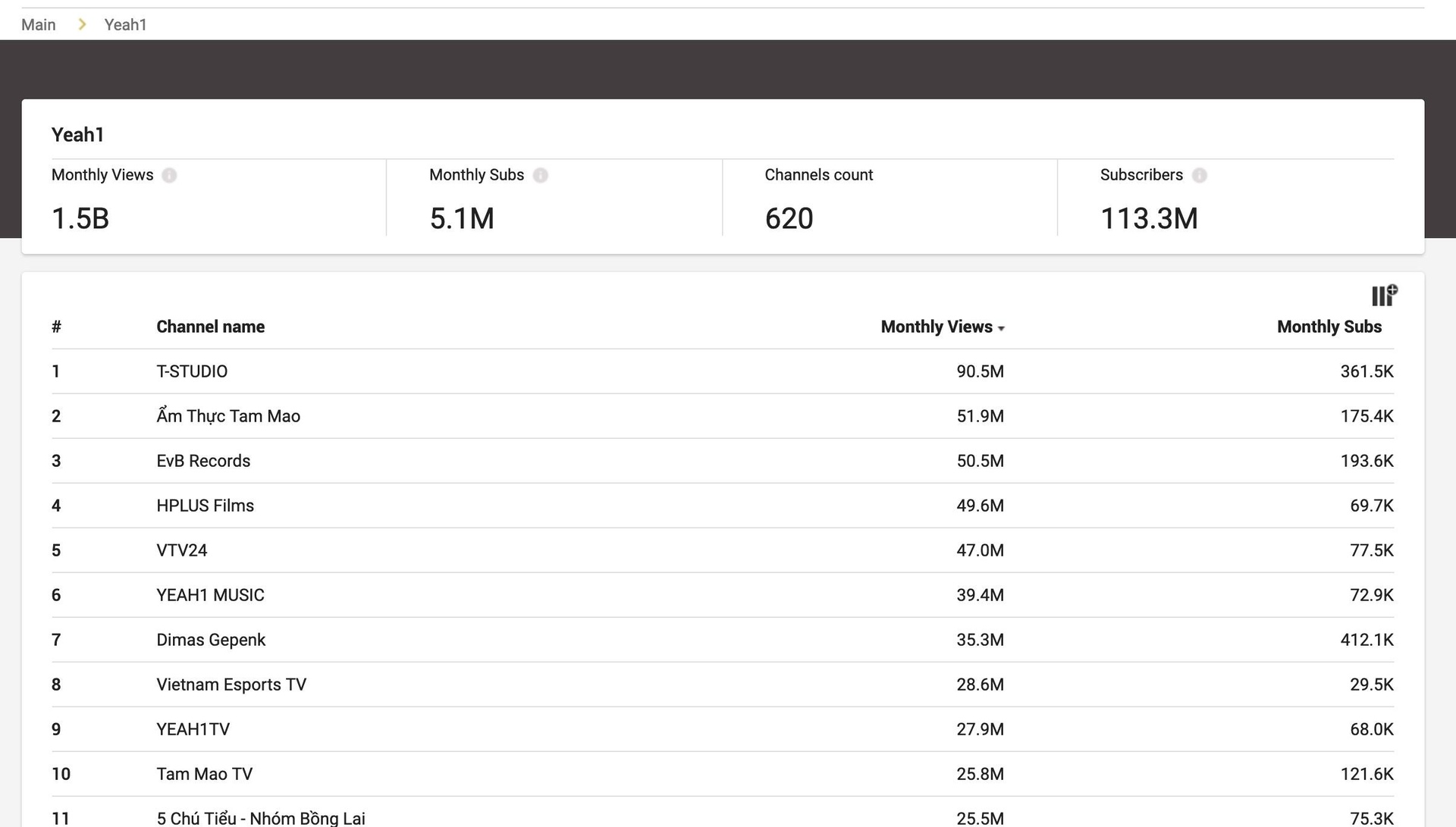
Task: Select 51.9M monthly views value
Action: 980,416
